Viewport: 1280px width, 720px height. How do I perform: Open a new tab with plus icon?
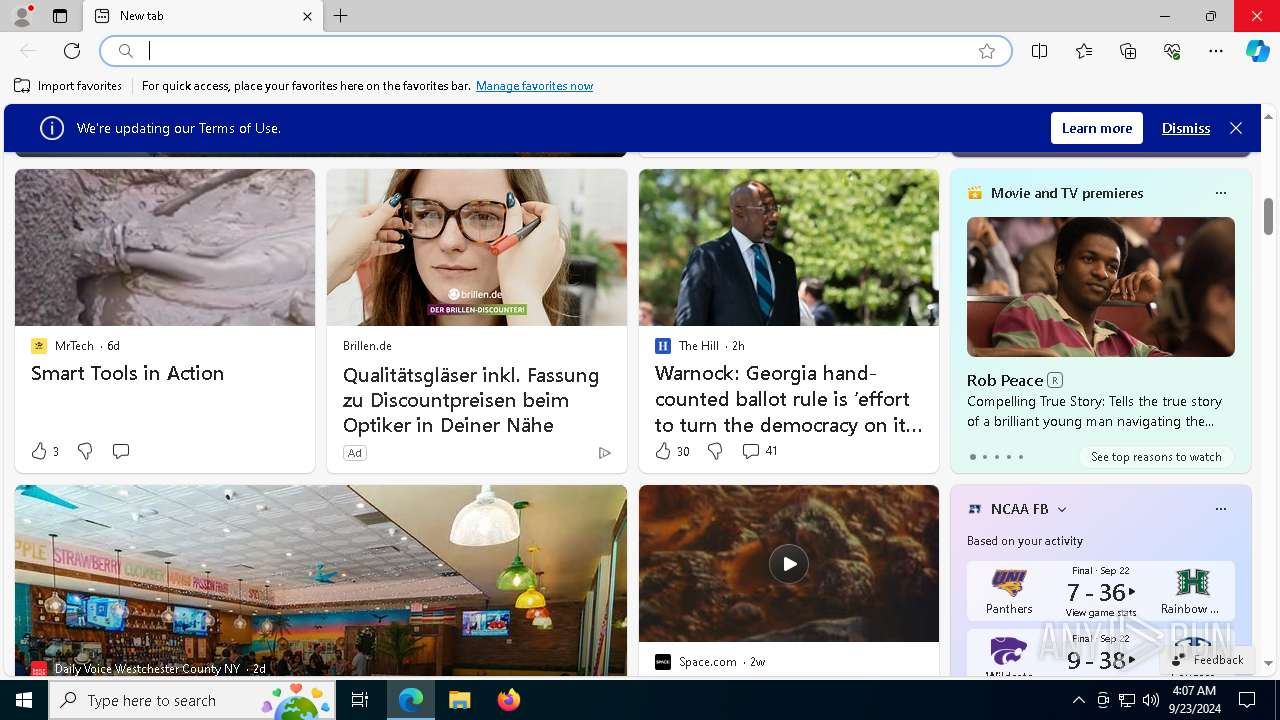[x=341, y=16]
